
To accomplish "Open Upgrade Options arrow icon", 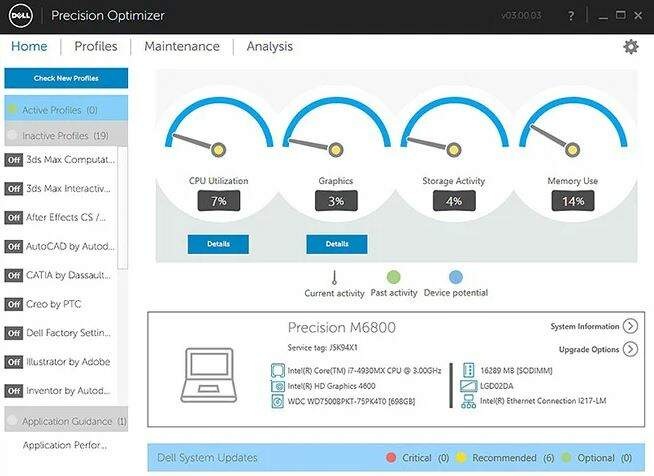I will [x=630, y=349].
